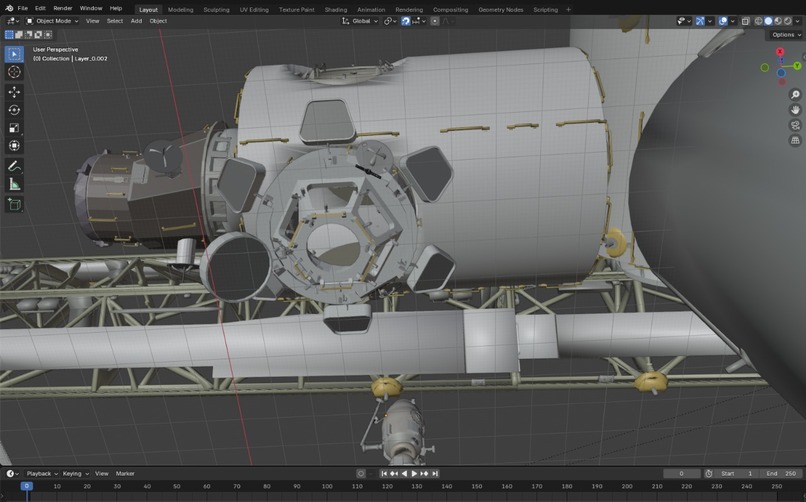806x502 pixels.
Task: Switch to the Sculpting workspace tab
Action: point(216,9)
